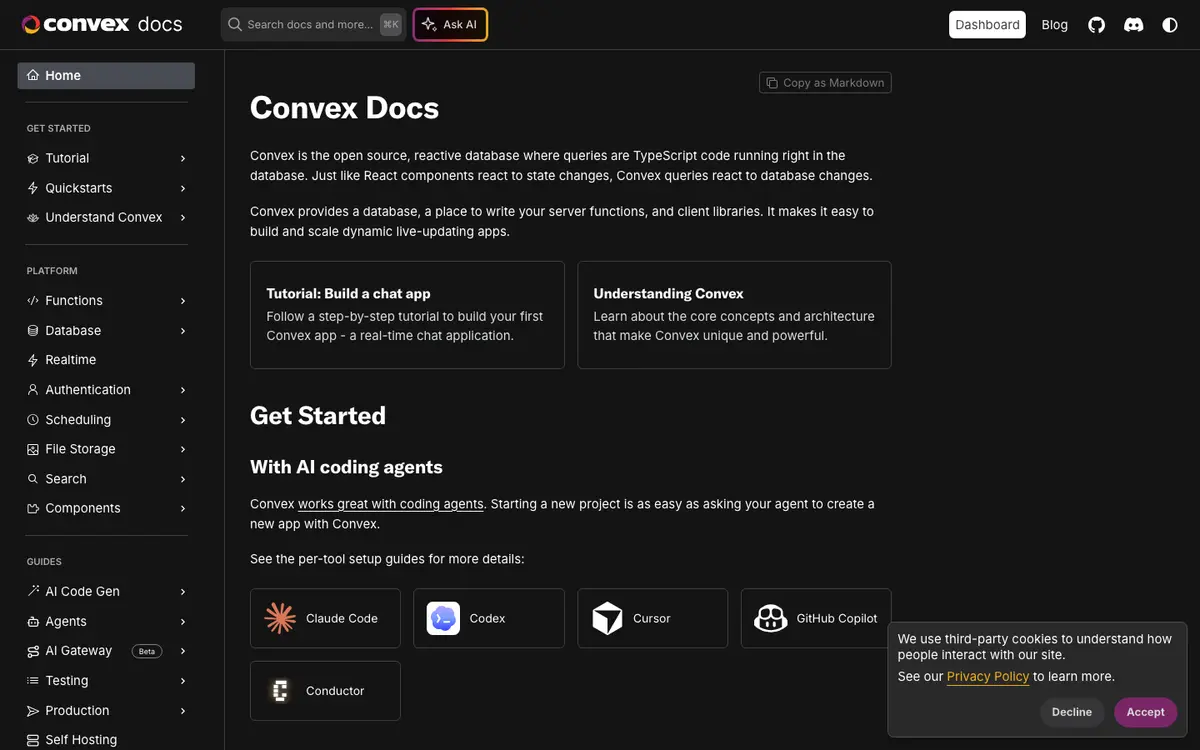Image resolution: width=1200 pixels, height=750 pixels.
Task: Focus the Search docs field
Action: tap(313, 25)
